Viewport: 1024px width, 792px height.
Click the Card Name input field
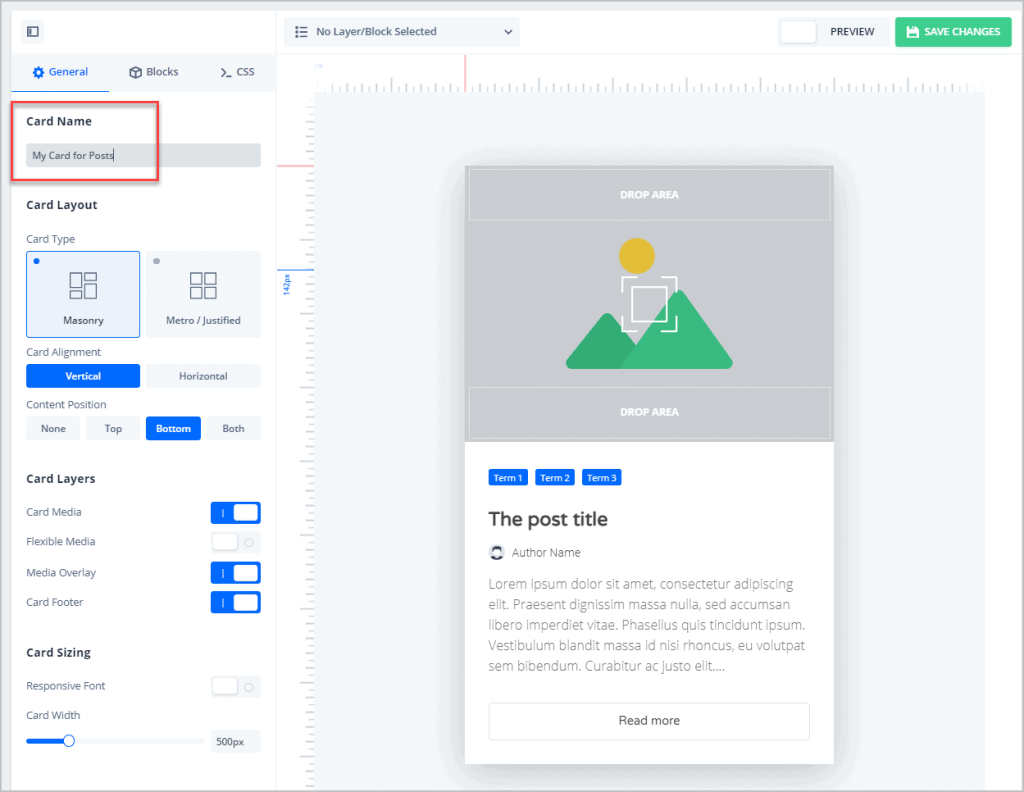tap(143, 155)
